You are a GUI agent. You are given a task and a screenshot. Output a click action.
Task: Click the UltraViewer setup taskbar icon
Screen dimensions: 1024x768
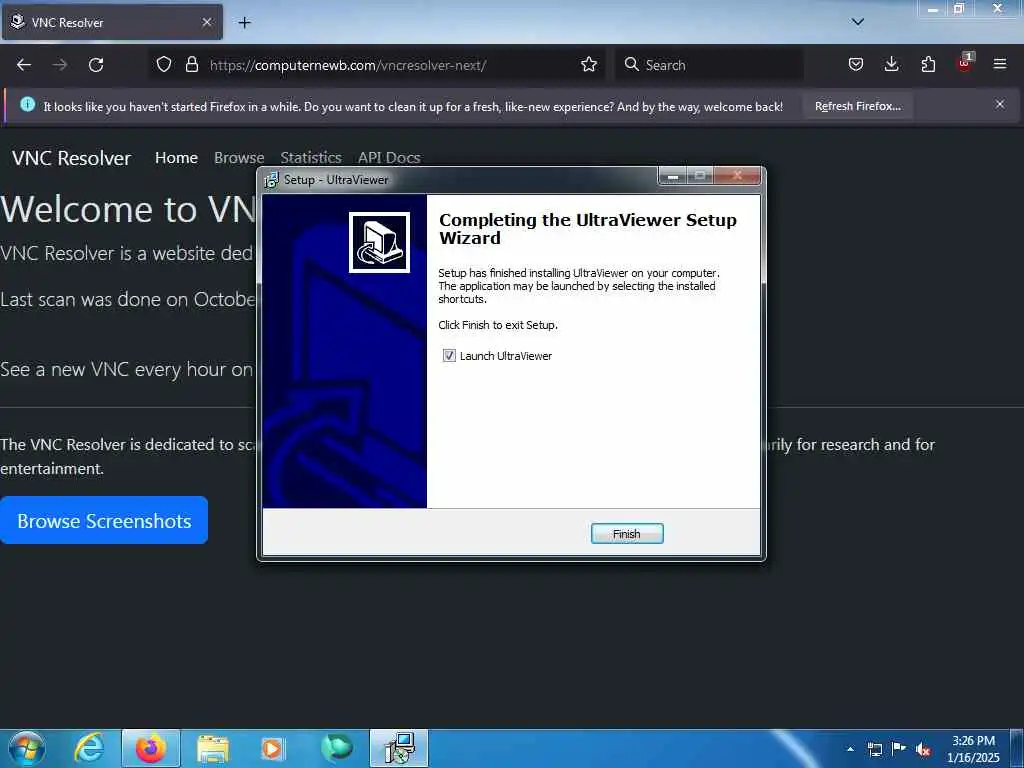[399, 748]
